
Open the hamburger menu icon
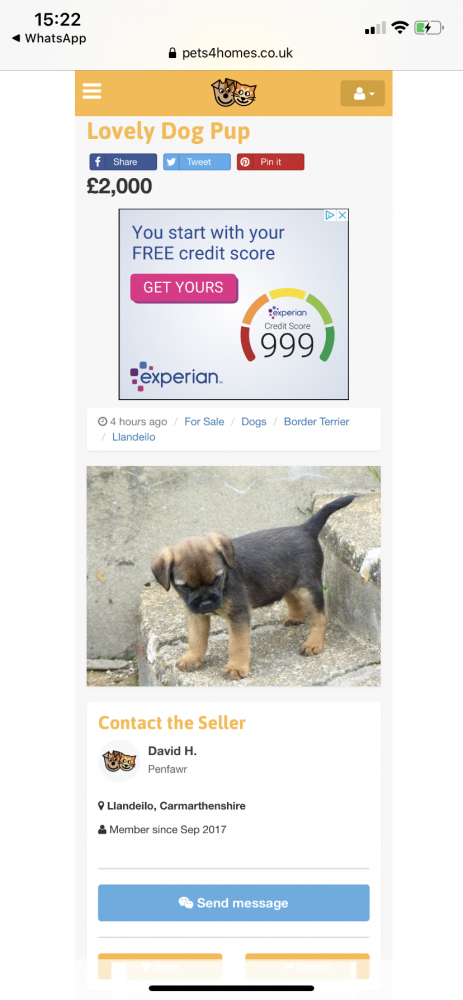pos(92,92)
